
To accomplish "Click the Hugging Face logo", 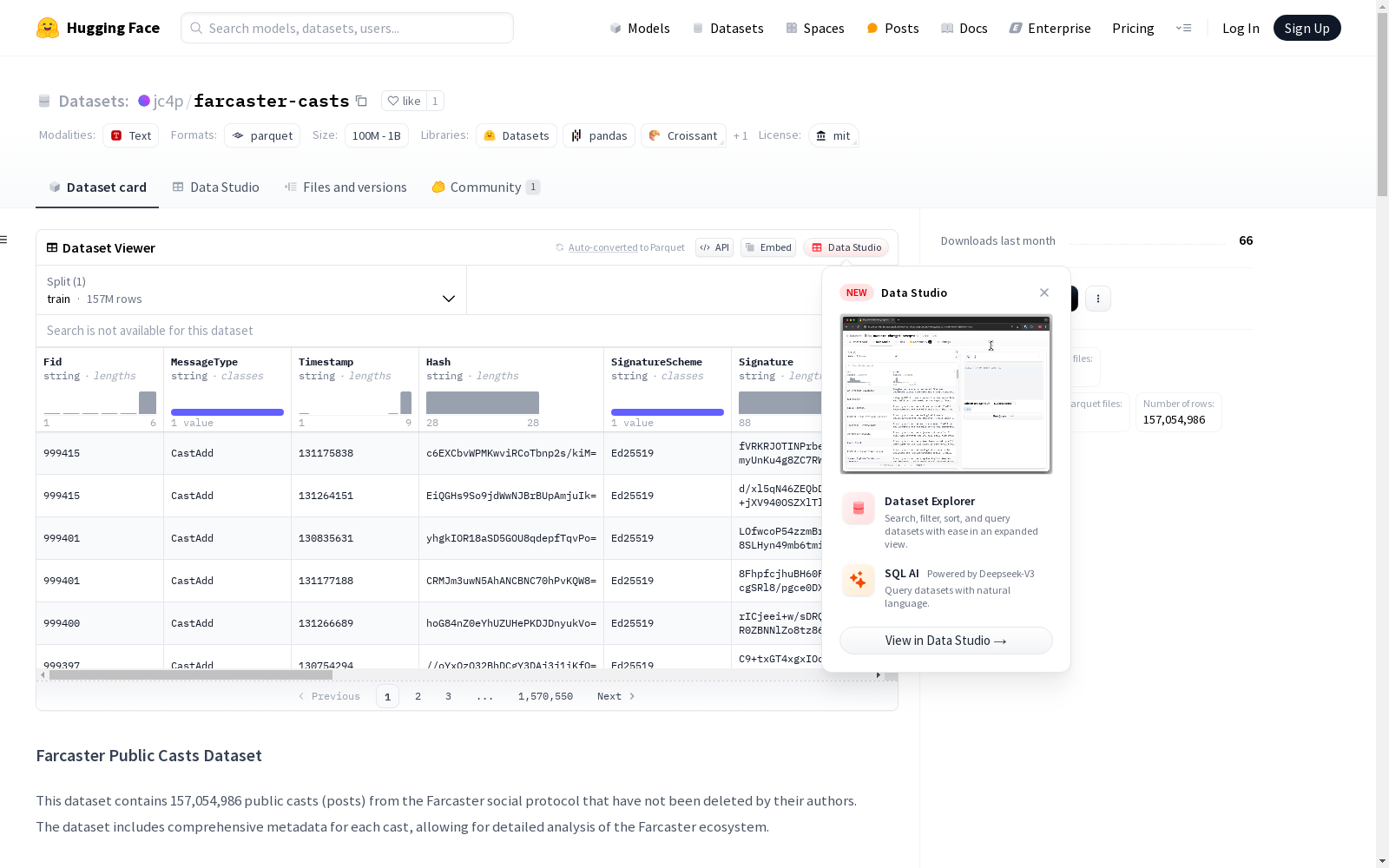I will [x=97, y=28].
